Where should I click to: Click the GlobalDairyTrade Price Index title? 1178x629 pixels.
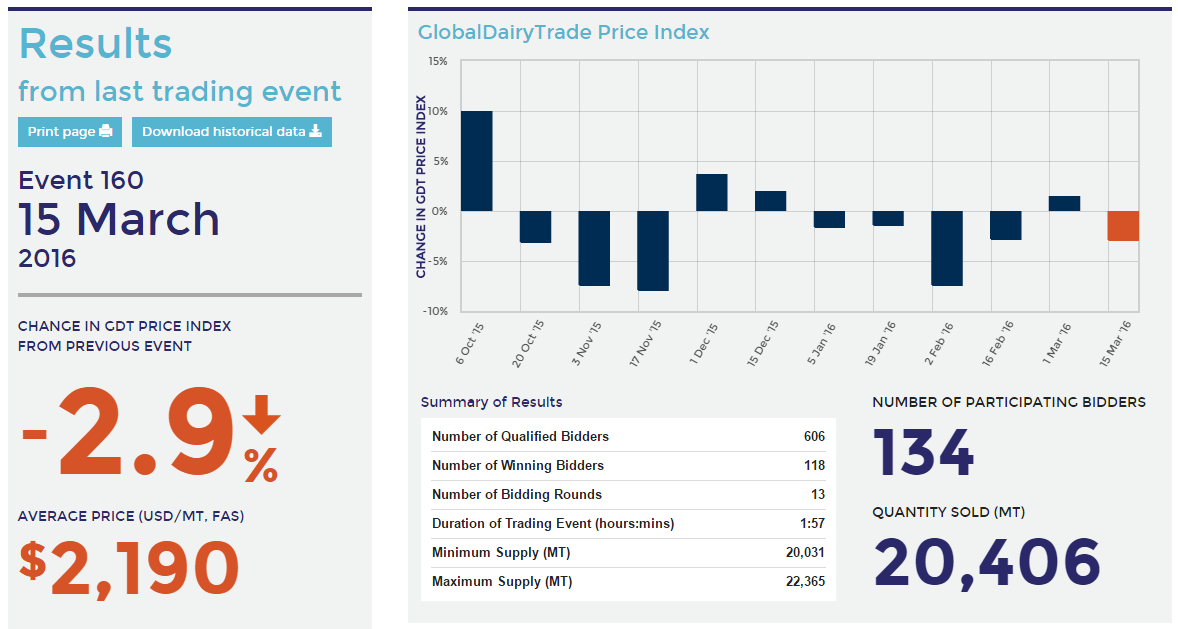pos(563,32)
